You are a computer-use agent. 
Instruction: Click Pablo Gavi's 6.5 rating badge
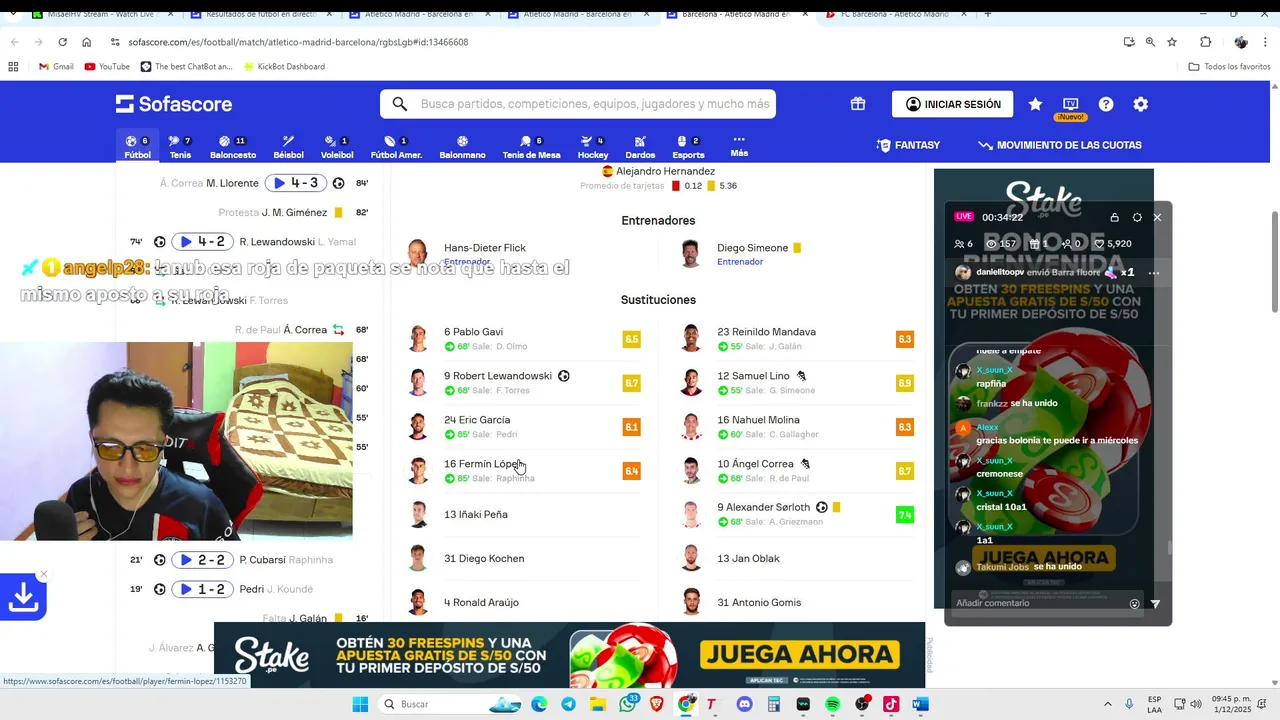tap(631, 339)
